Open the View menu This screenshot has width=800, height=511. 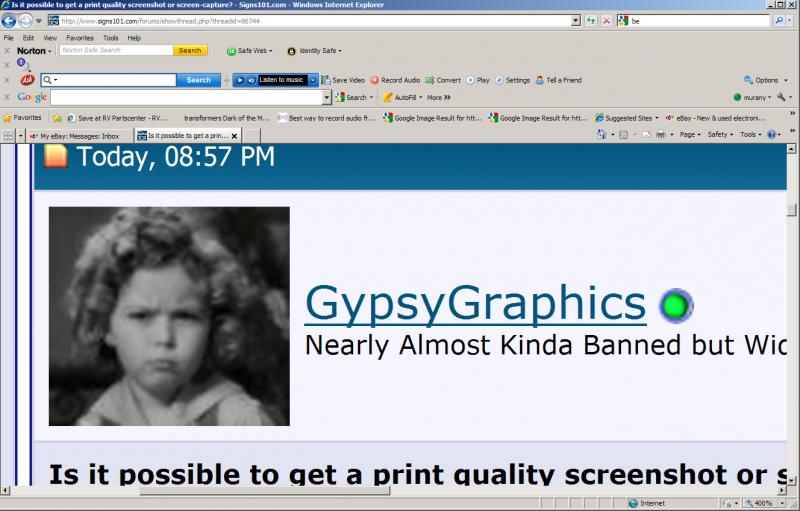50,38
